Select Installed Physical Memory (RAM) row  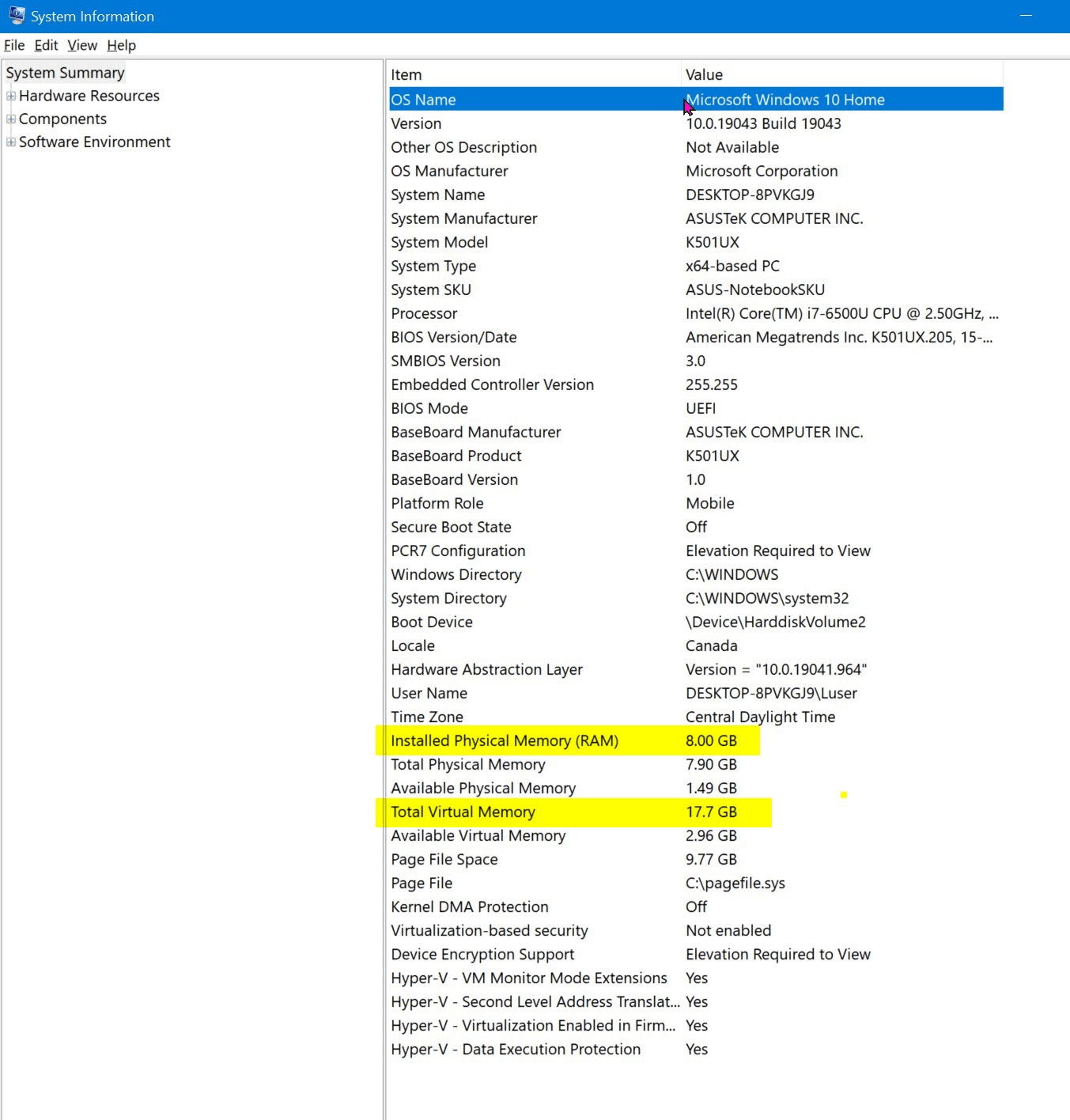point(696,740)
